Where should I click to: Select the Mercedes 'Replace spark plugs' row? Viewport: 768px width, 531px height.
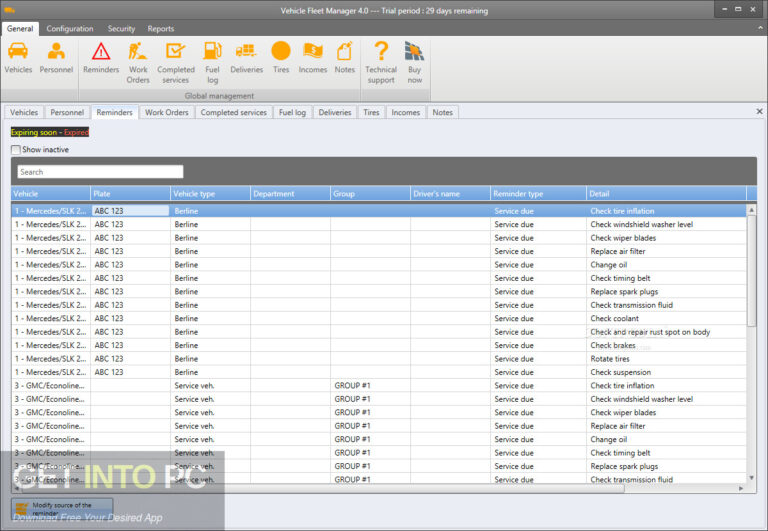pyautogui.click(x=379, y=291)
